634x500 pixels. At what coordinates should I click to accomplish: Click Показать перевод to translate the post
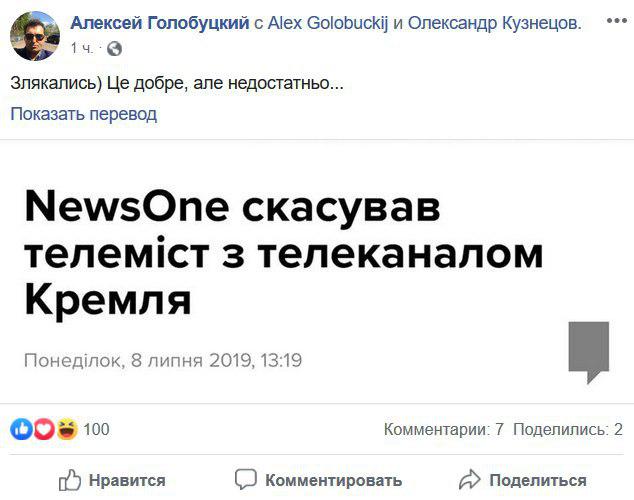coord(84,114)
